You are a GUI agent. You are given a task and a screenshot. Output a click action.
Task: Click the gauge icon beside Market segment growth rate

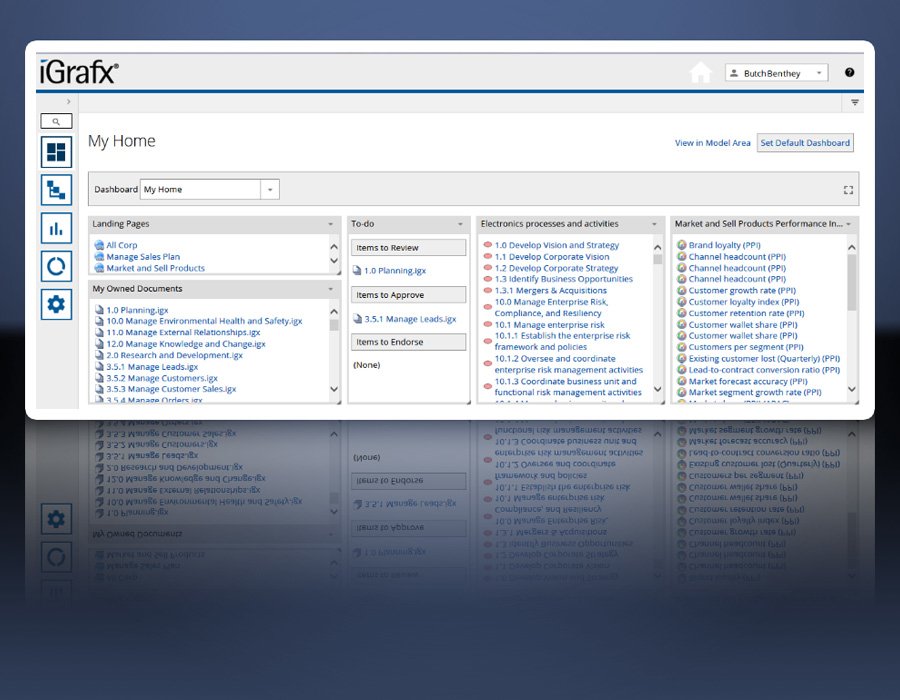point(682,392)
